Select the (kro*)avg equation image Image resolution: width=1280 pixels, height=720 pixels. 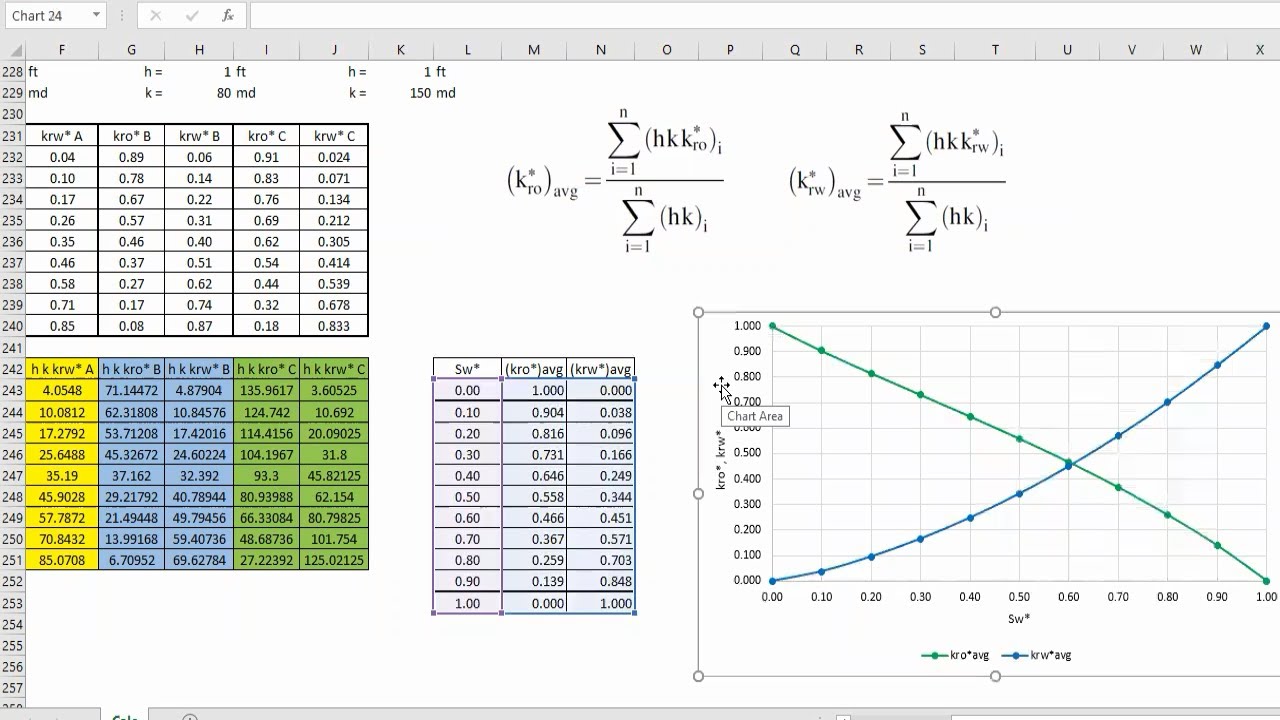(615, 181)
